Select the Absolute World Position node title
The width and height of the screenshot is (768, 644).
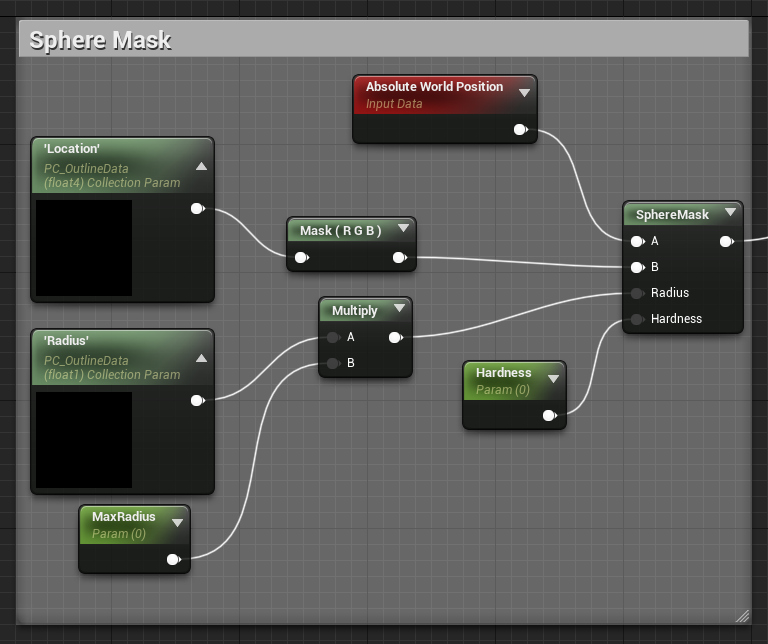pyautogui.click(x=434, y=87)
